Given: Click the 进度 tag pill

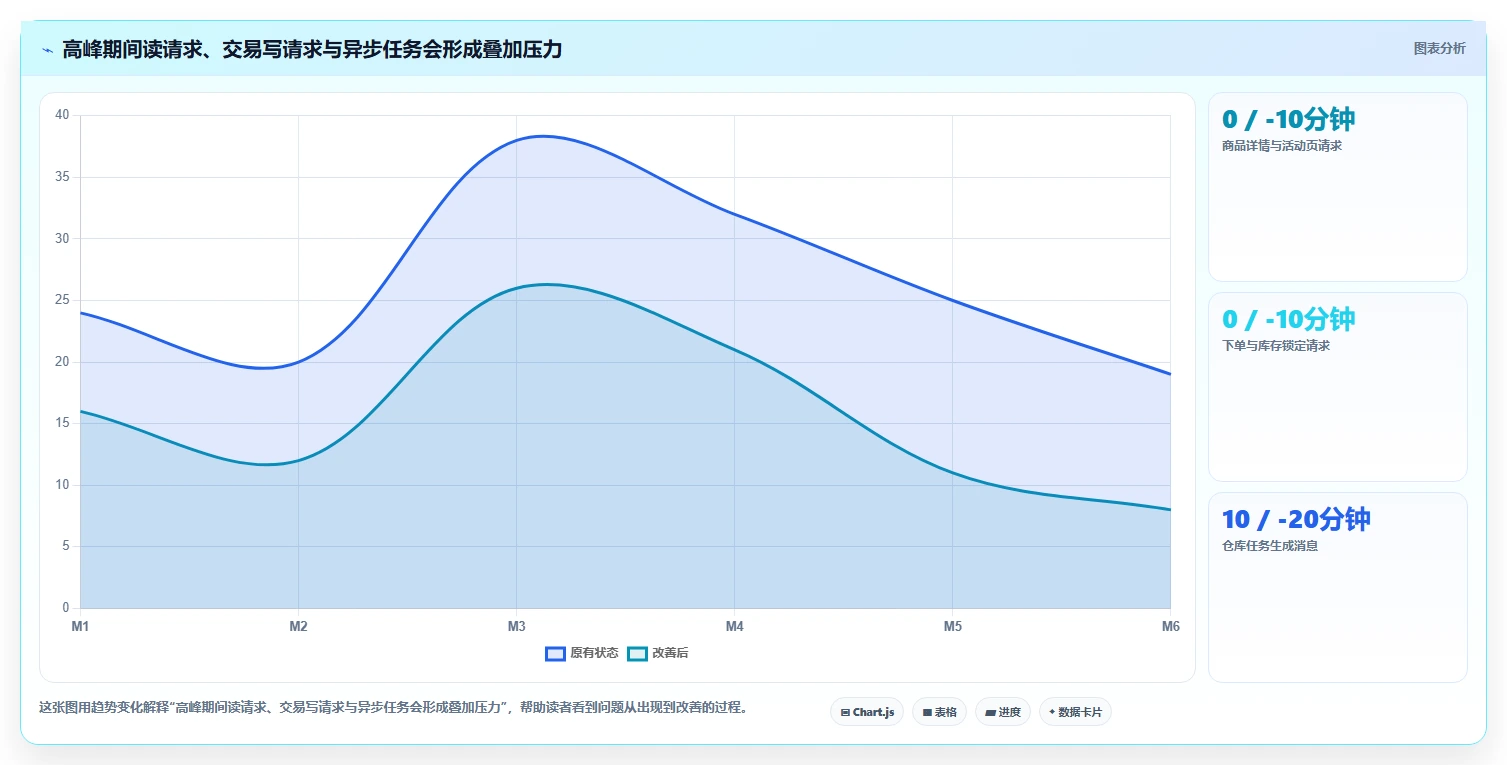Looking at the screenshot, I should (1003, 712).
